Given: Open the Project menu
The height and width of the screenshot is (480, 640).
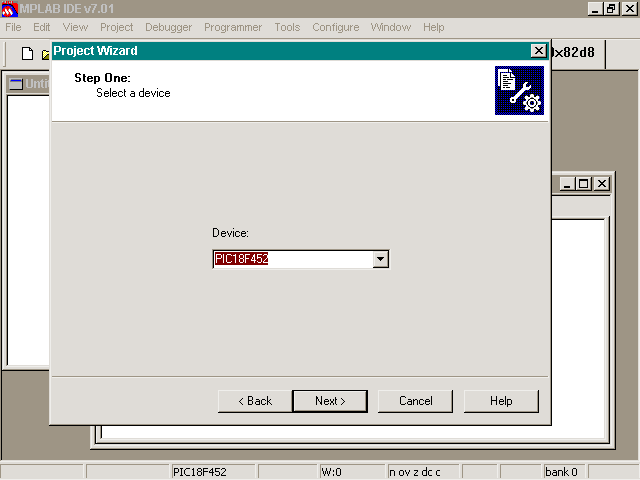Looking at the screenshot, I should click(117, 27).
